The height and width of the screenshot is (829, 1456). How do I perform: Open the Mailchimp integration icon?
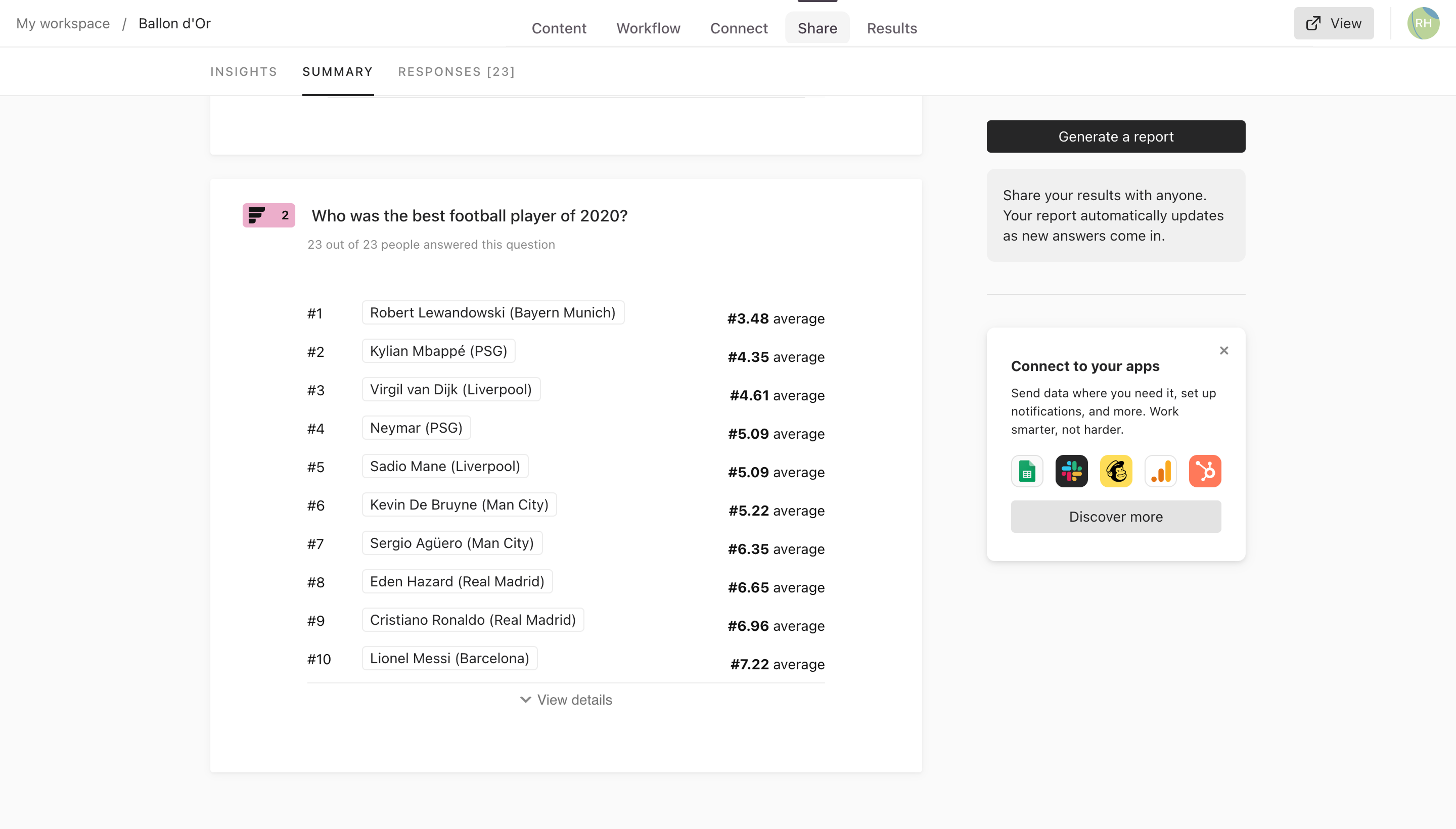pyautogui.click(x=1115, y=471)
